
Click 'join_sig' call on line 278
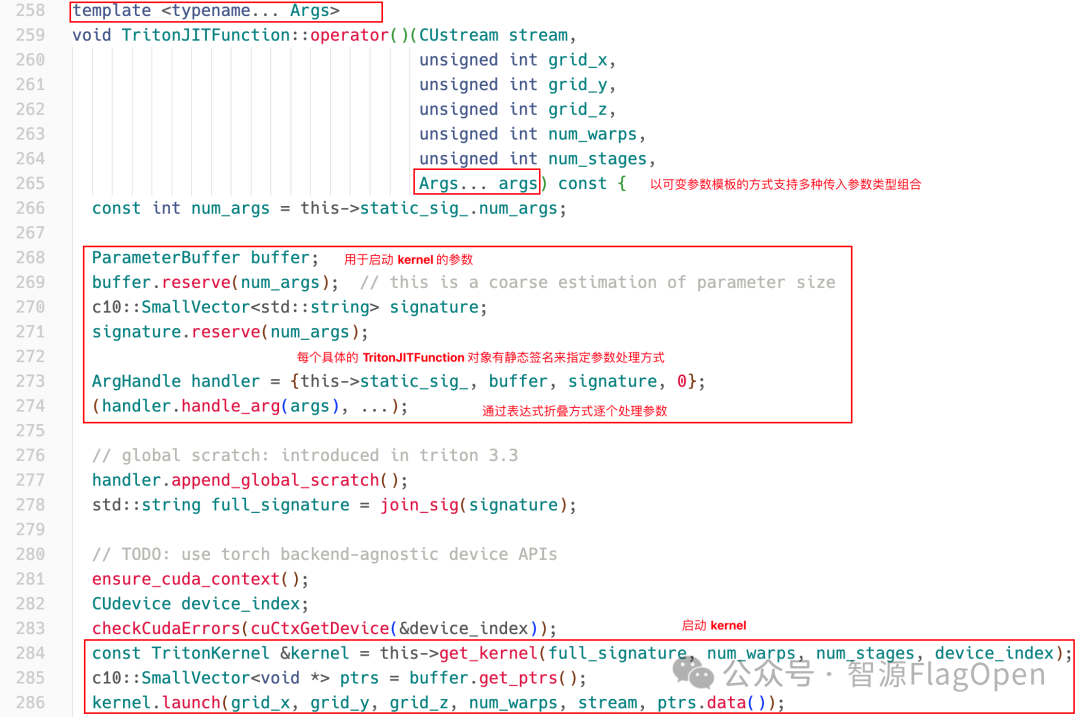pos(419,505)
